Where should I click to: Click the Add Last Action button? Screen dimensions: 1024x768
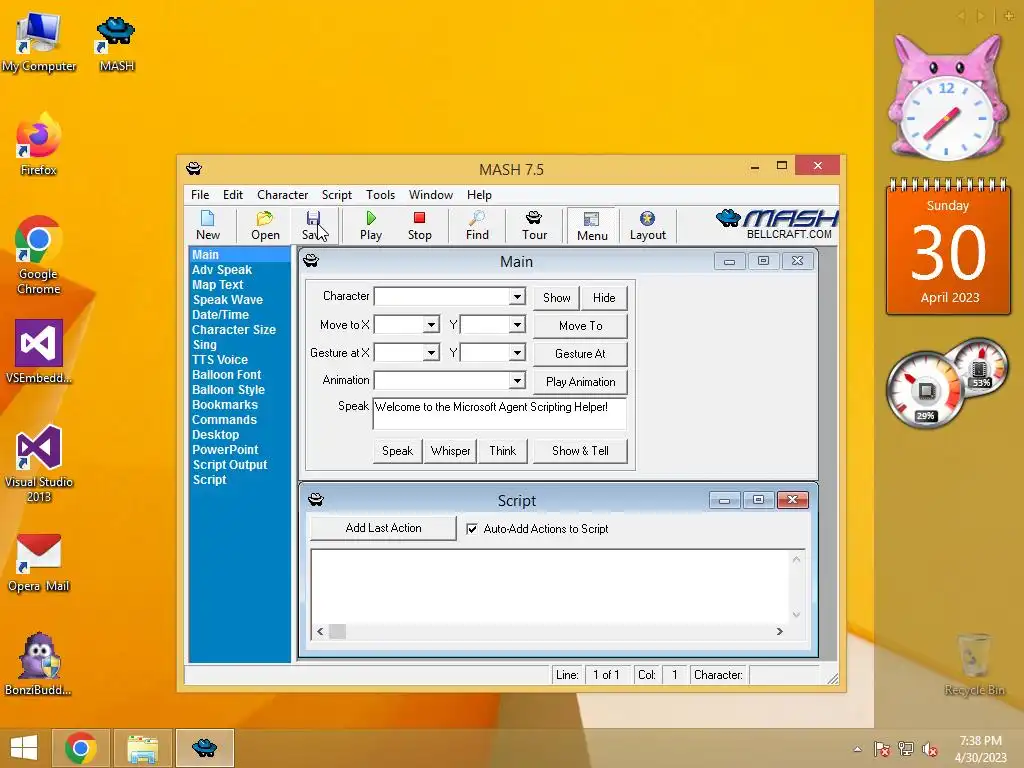pyautogui.click(x=383, y=528)
